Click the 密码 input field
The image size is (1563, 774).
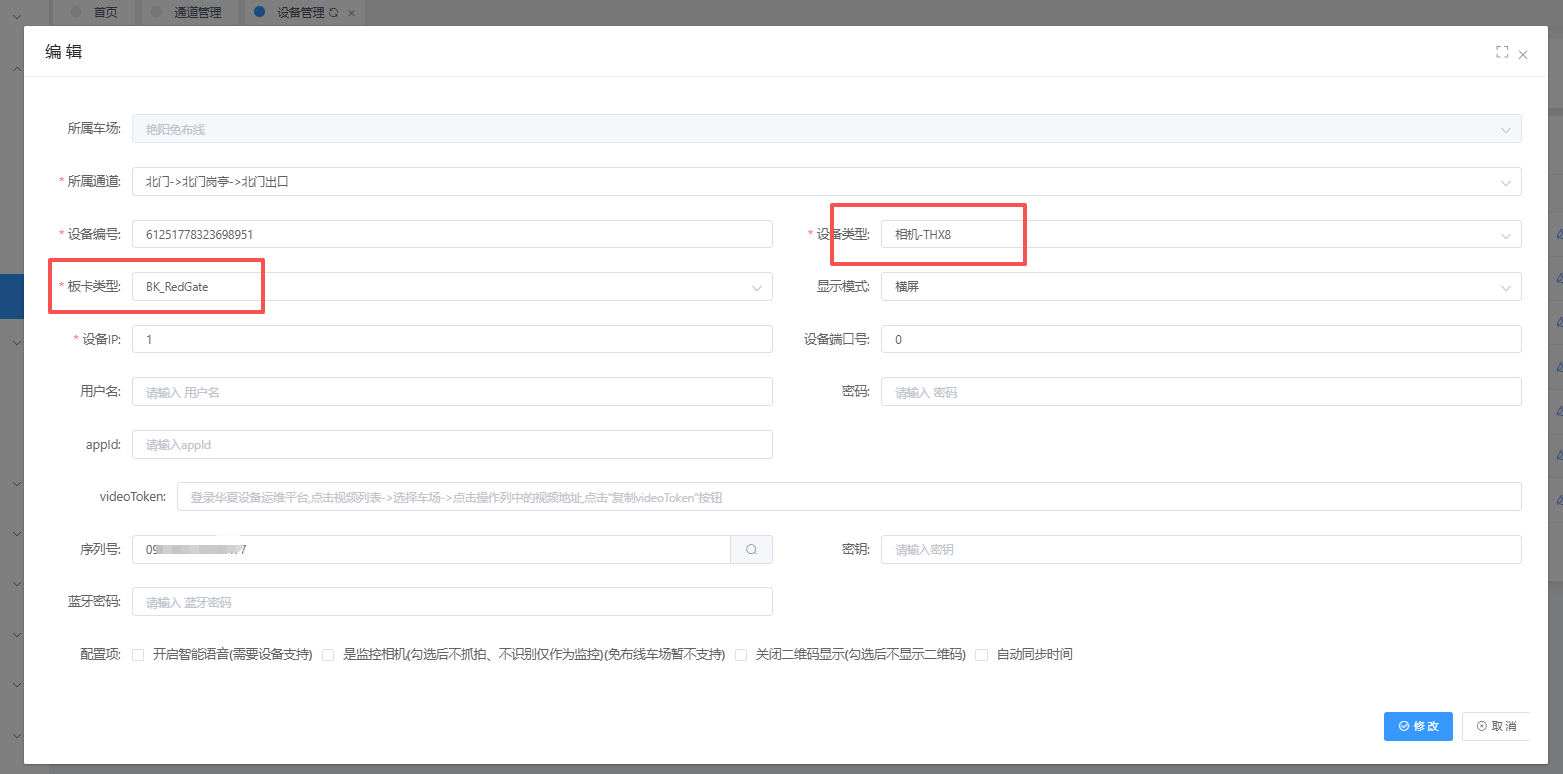[1201, 392]
